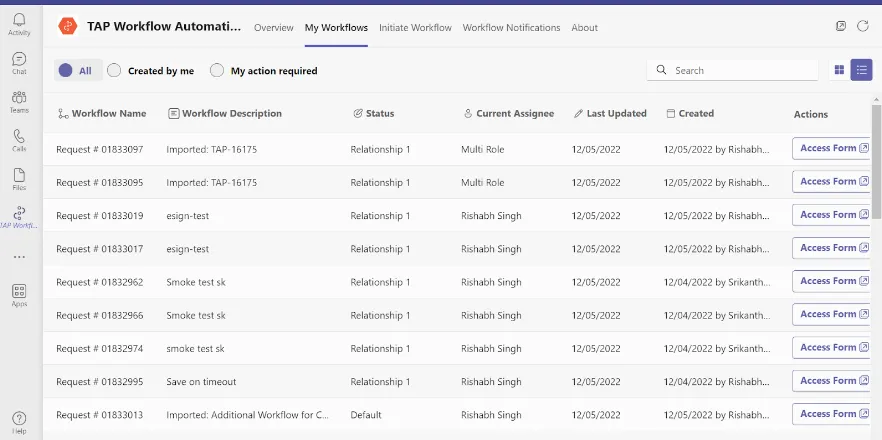Click Workflow Description column icon
Viewport: 882px width, 440px height.
[x=174, y=113]
